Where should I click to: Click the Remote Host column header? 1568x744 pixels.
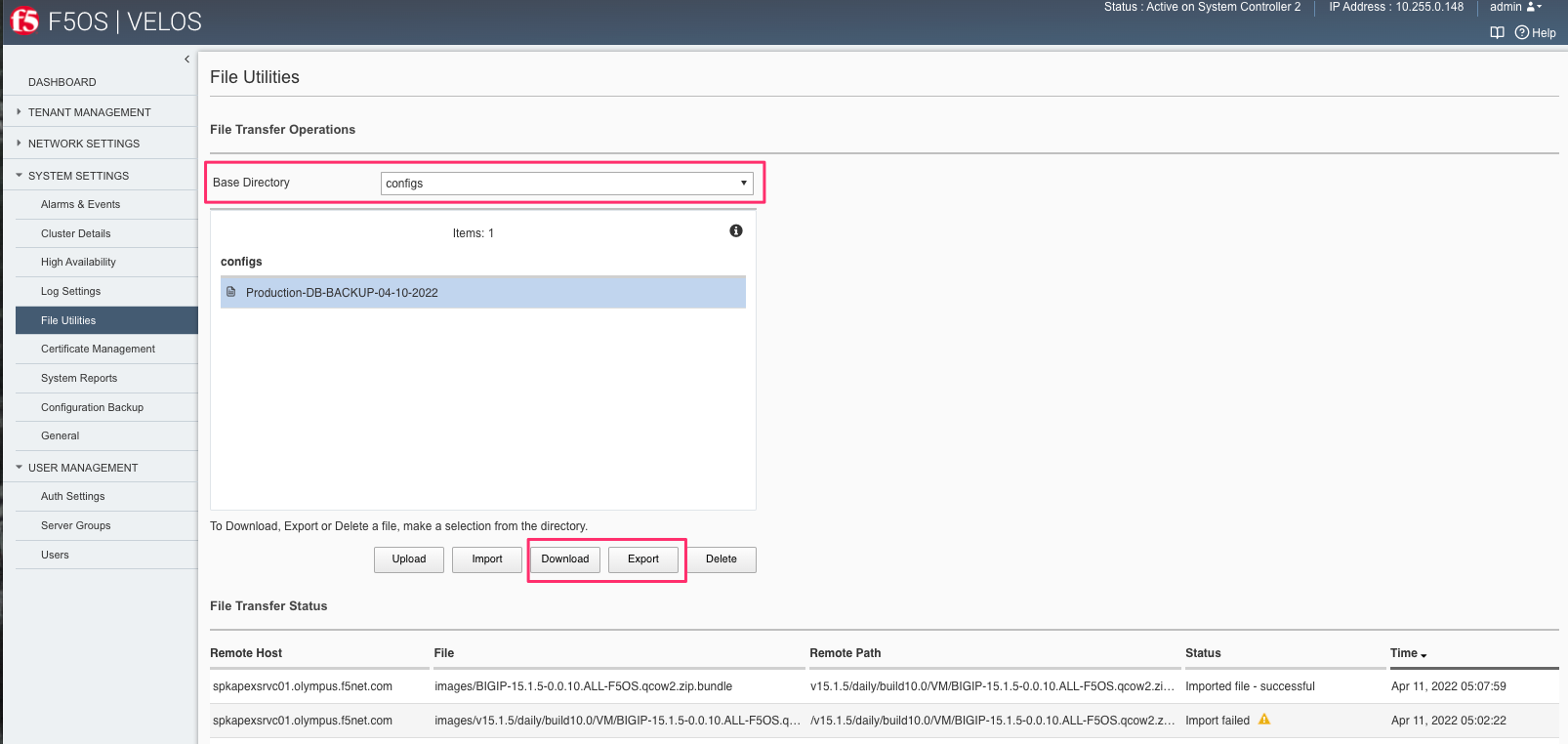(x=246, y=653)
